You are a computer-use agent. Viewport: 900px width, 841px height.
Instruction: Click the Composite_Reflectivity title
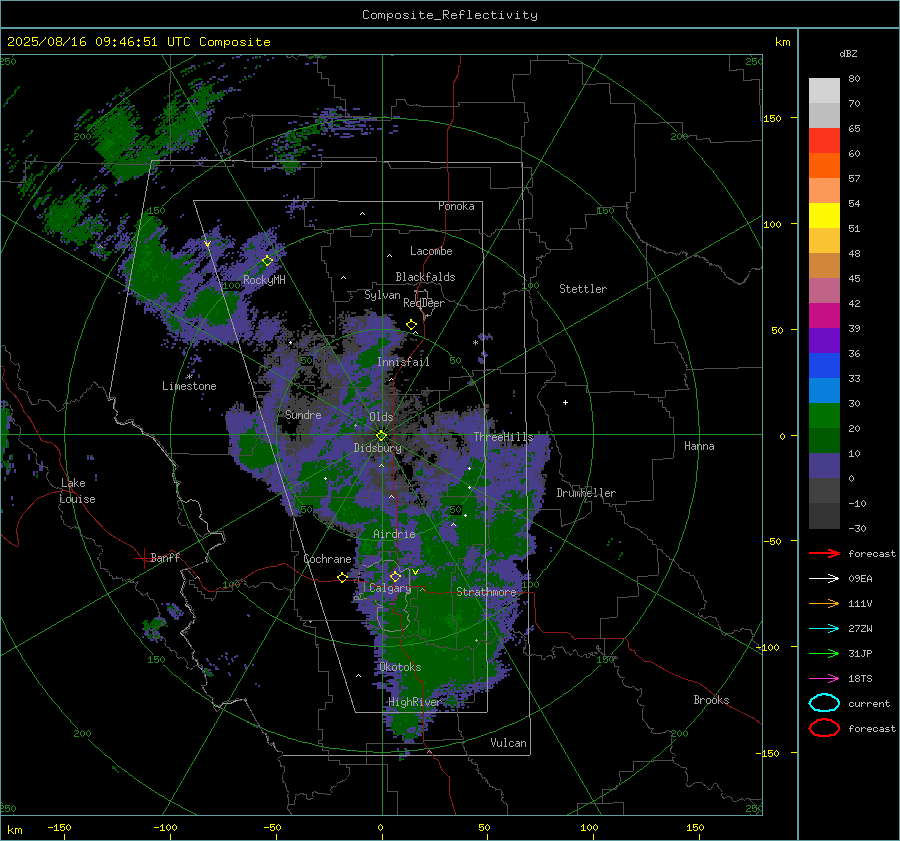click(x=450, y=15)
